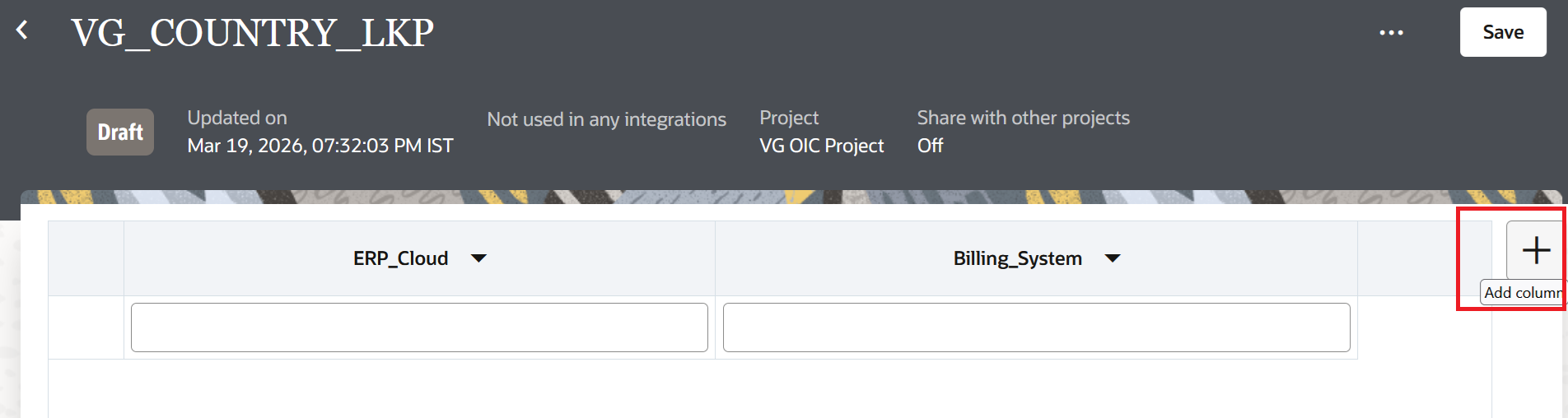Click the Share with other projects label

click(x=1023, y=118)
